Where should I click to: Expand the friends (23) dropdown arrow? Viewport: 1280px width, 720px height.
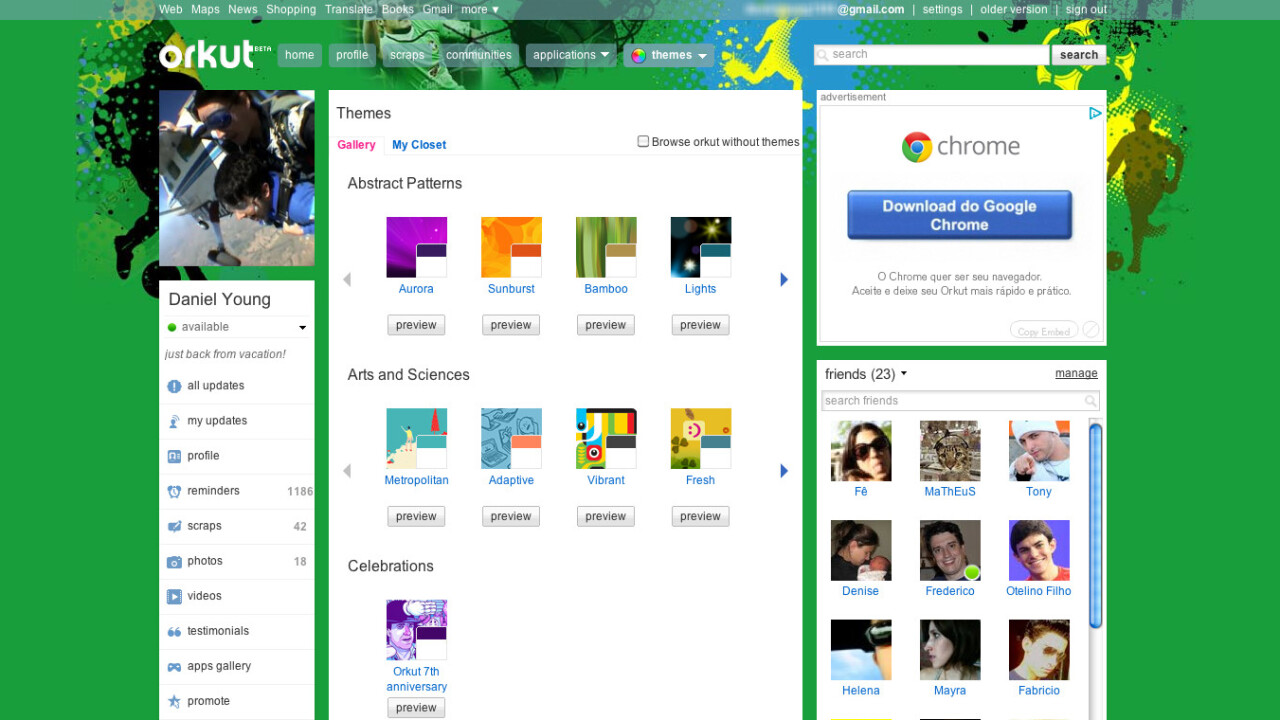point(904,374)
